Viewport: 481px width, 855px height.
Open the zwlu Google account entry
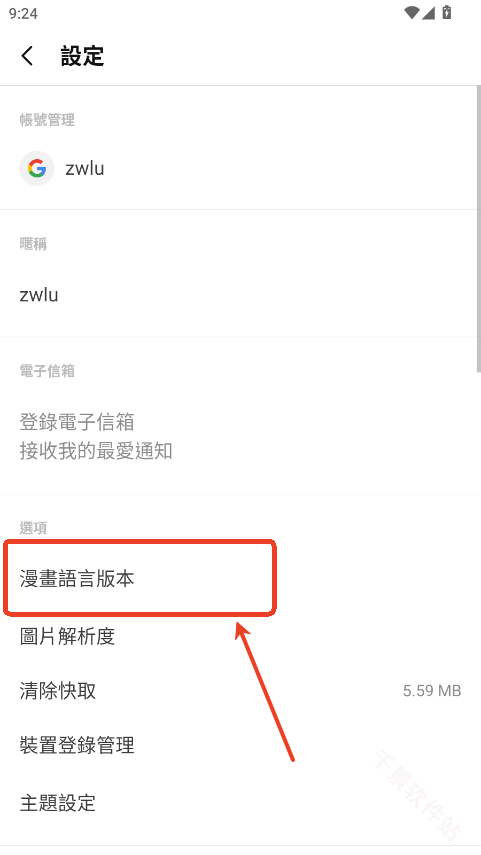point(238,168)
